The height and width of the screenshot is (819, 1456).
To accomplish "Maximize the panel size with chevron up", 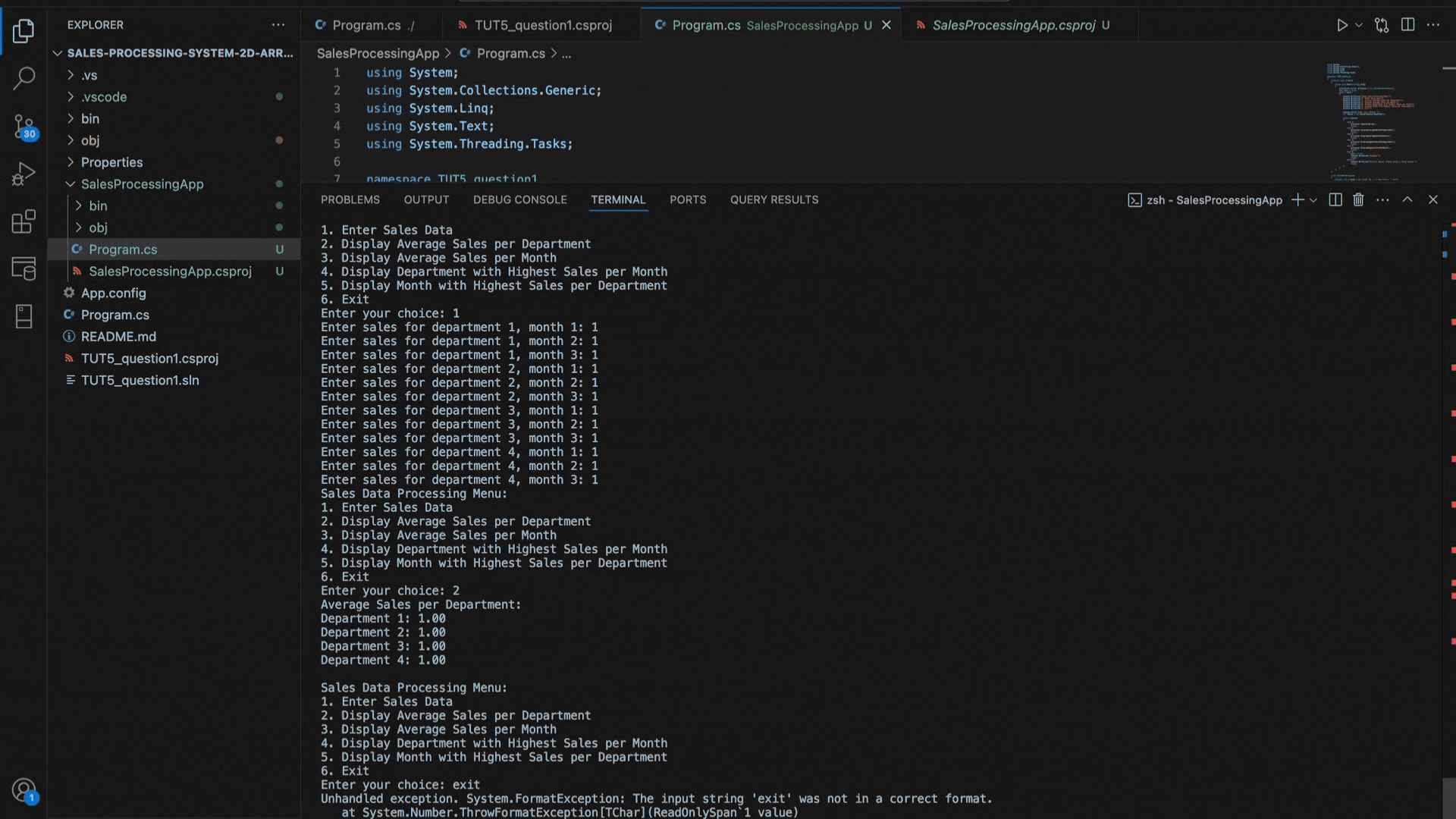I will coord(1407,199).
